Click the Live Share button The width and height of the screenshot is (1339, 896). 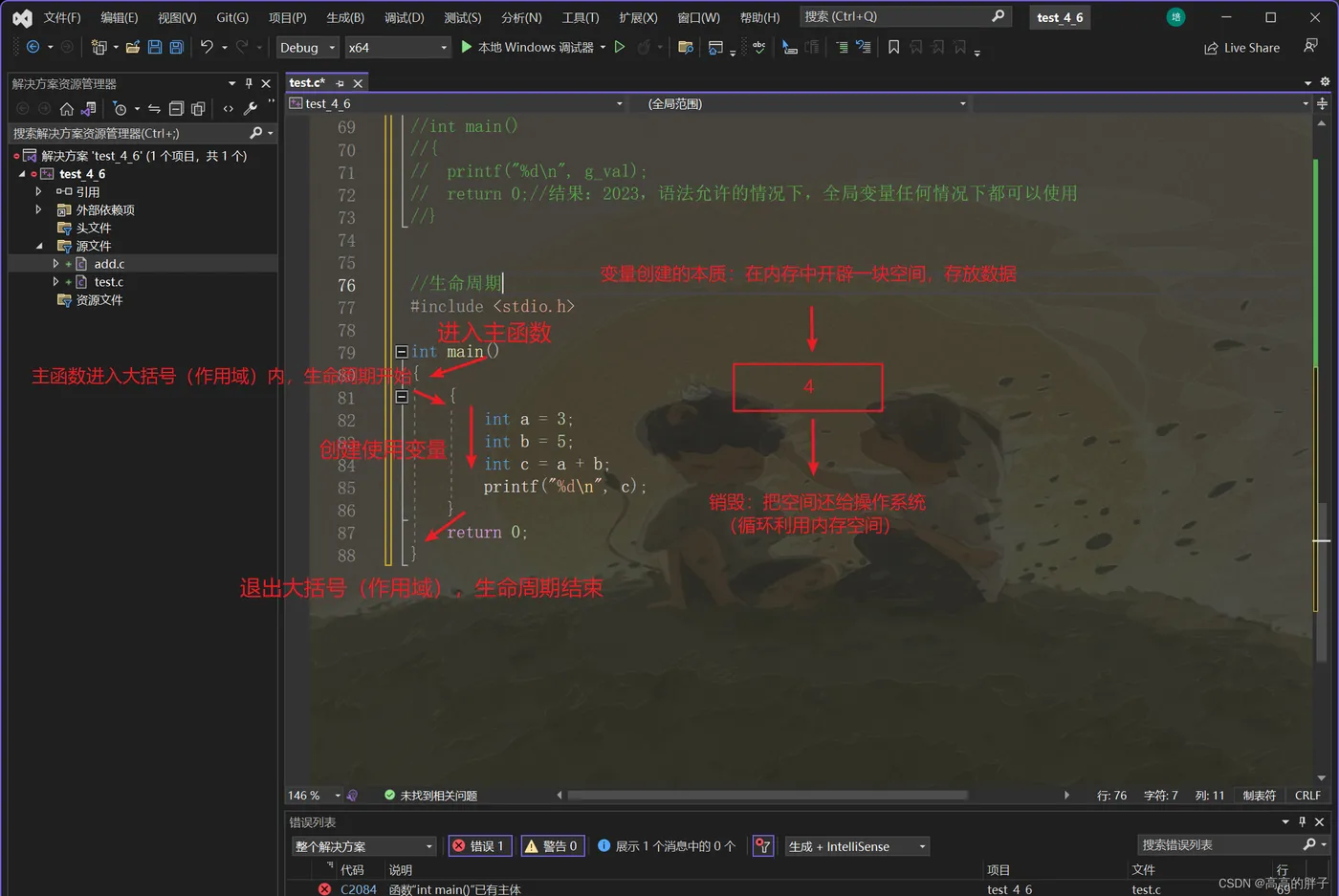click(x=1241, y=48)
